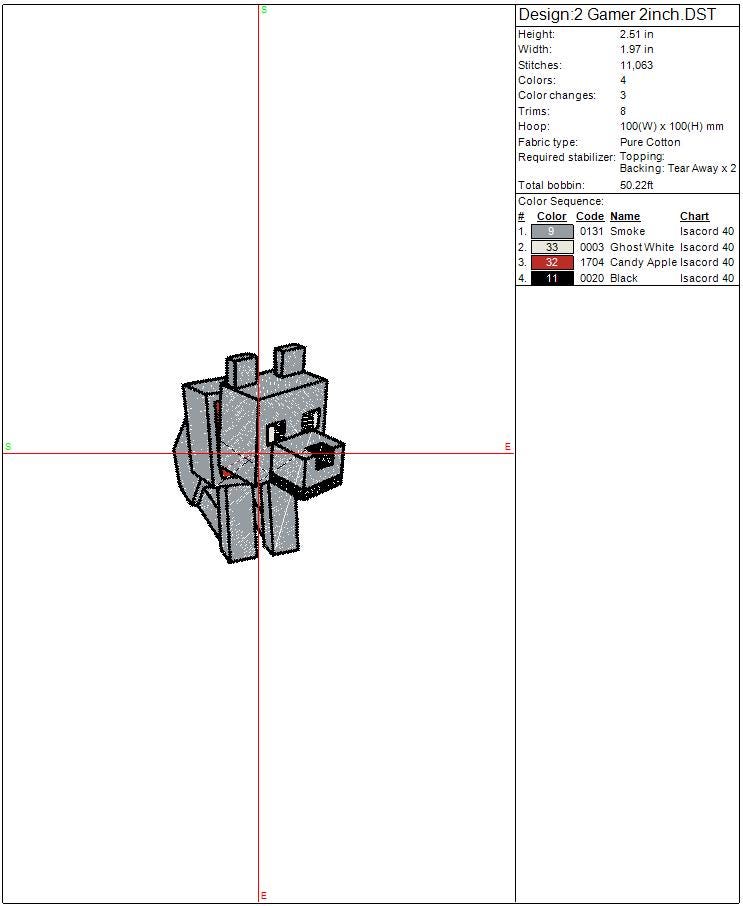743x906 pixels.
Task: Click the underlined Color column header
Action: 551,216
